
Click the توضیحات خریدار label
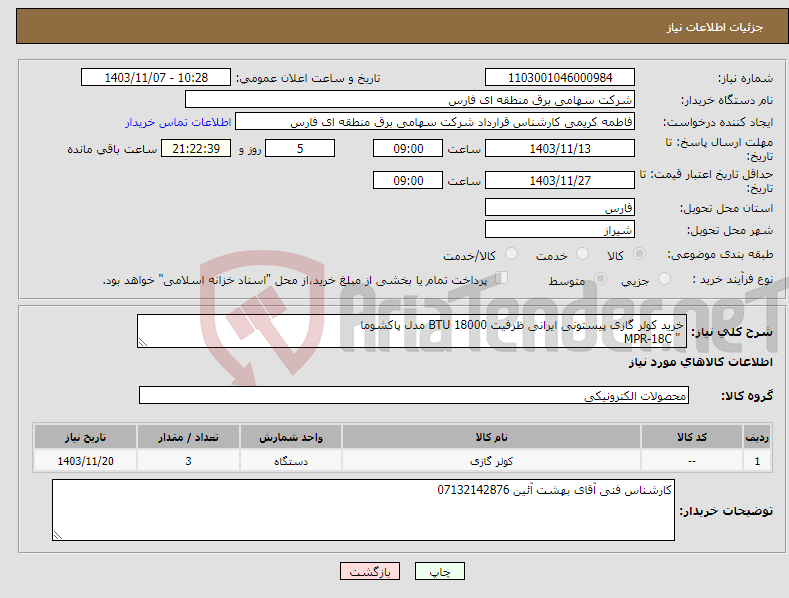[726, 511]
